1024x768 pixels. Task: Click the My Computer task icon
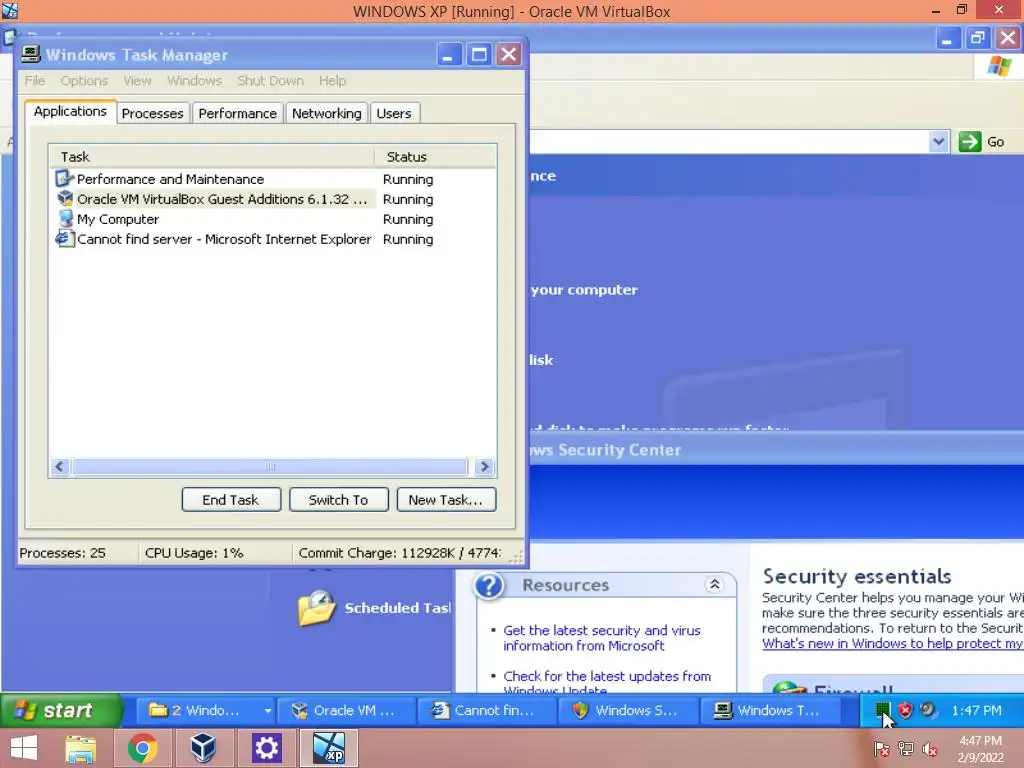(65, 219)
